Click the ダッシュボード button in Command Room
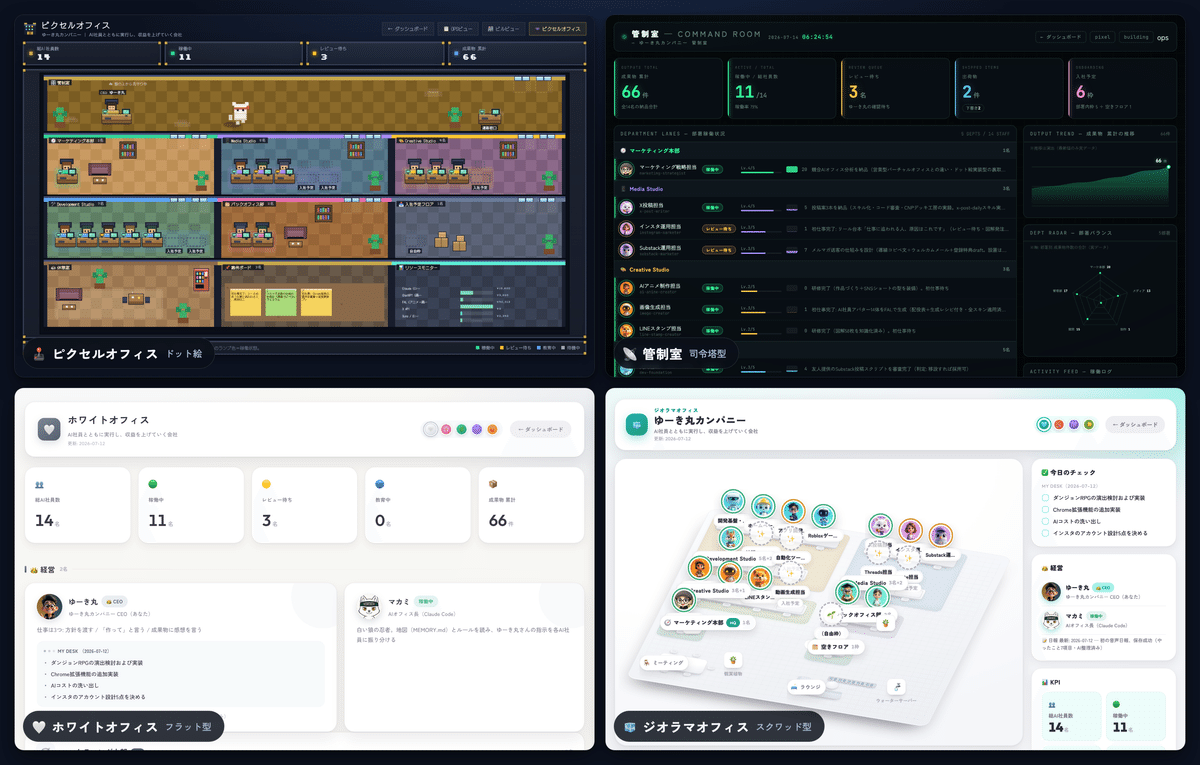This screenshot has width=1200, height=765. click(1062, 37)
